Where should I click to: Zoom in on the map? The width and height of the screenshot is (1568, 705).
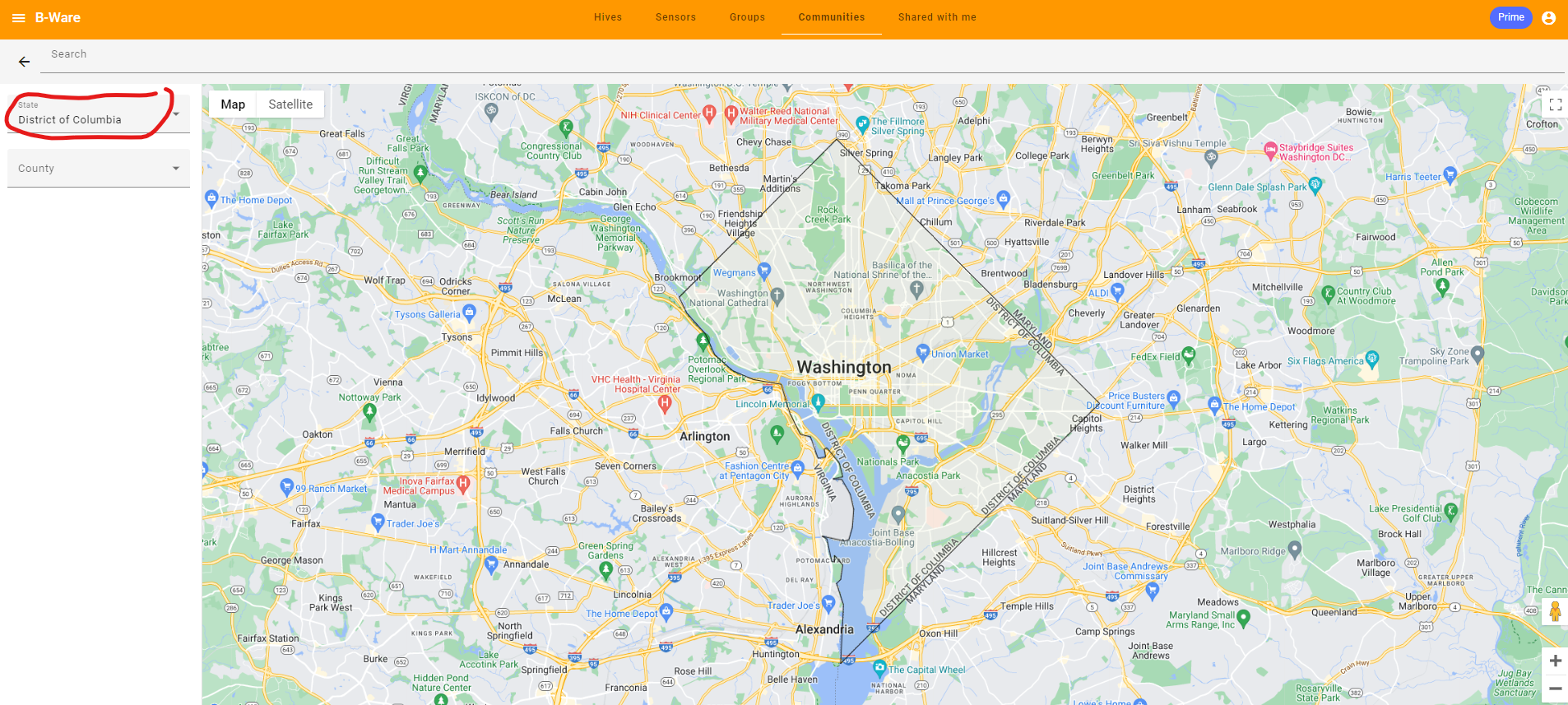(1555, 661)
